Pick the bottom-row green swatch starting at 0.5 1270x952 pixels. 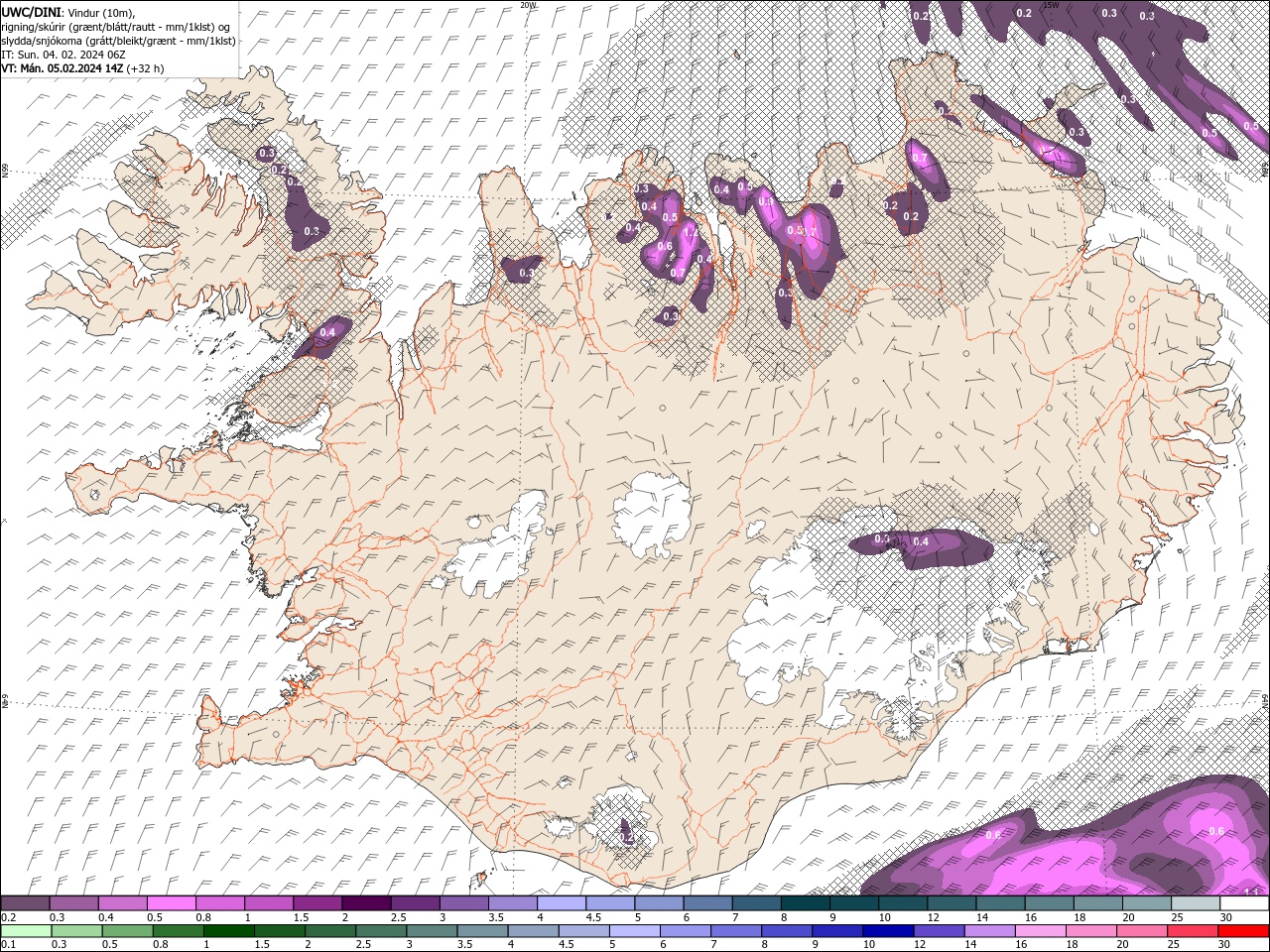[x=127, y=931]
